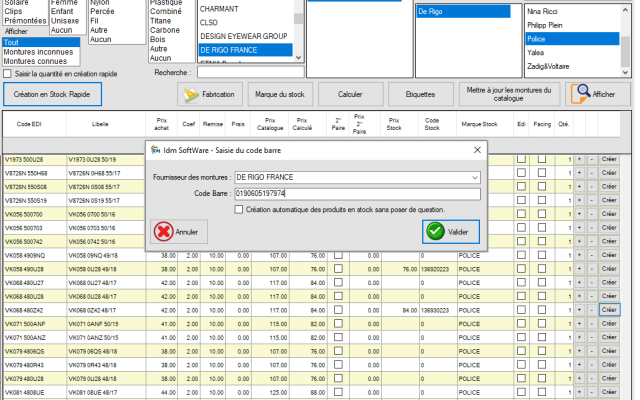Image resolution: width=640 pixels, height=400 pixels.
Task: Click the plus button in V8726N 550H68 row
Action: pyautogui.click(x=579, y=173)
